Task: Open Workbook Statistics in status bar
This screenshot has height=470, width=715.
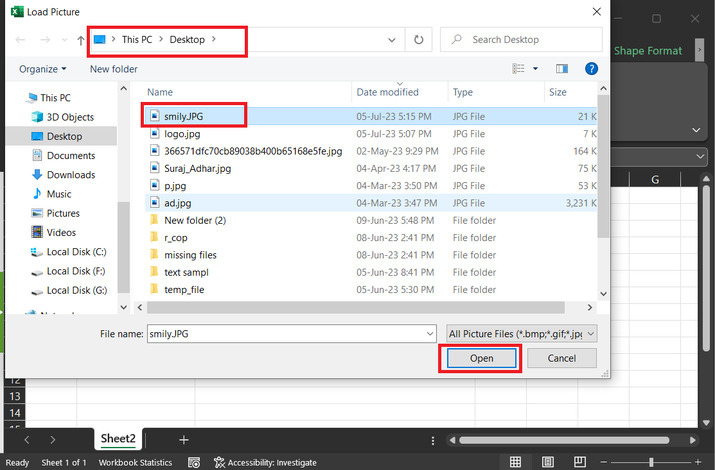Action: (x=135, y=462)
